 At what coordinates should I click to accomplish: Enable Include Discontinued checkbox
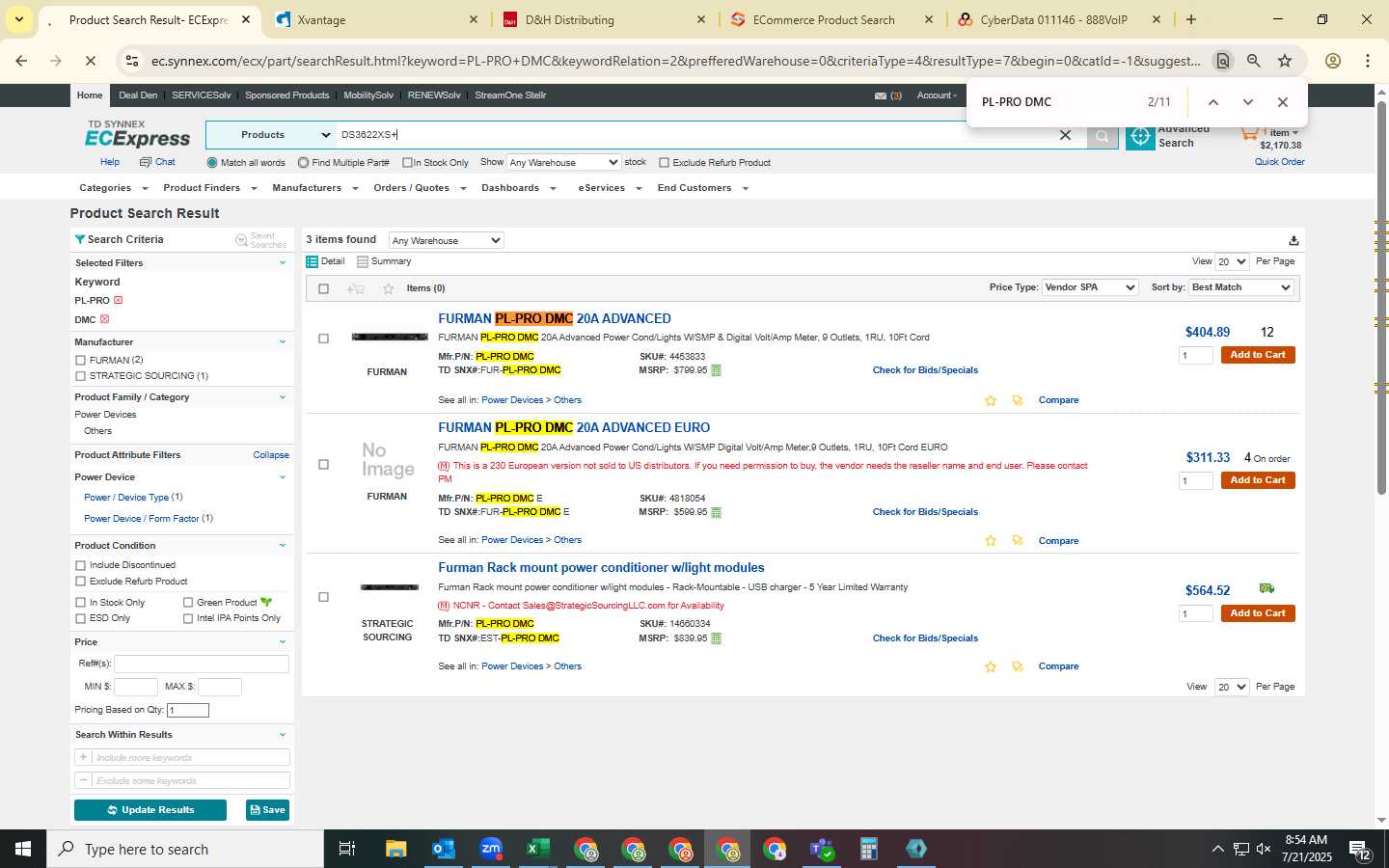click(x=80, y=565)
